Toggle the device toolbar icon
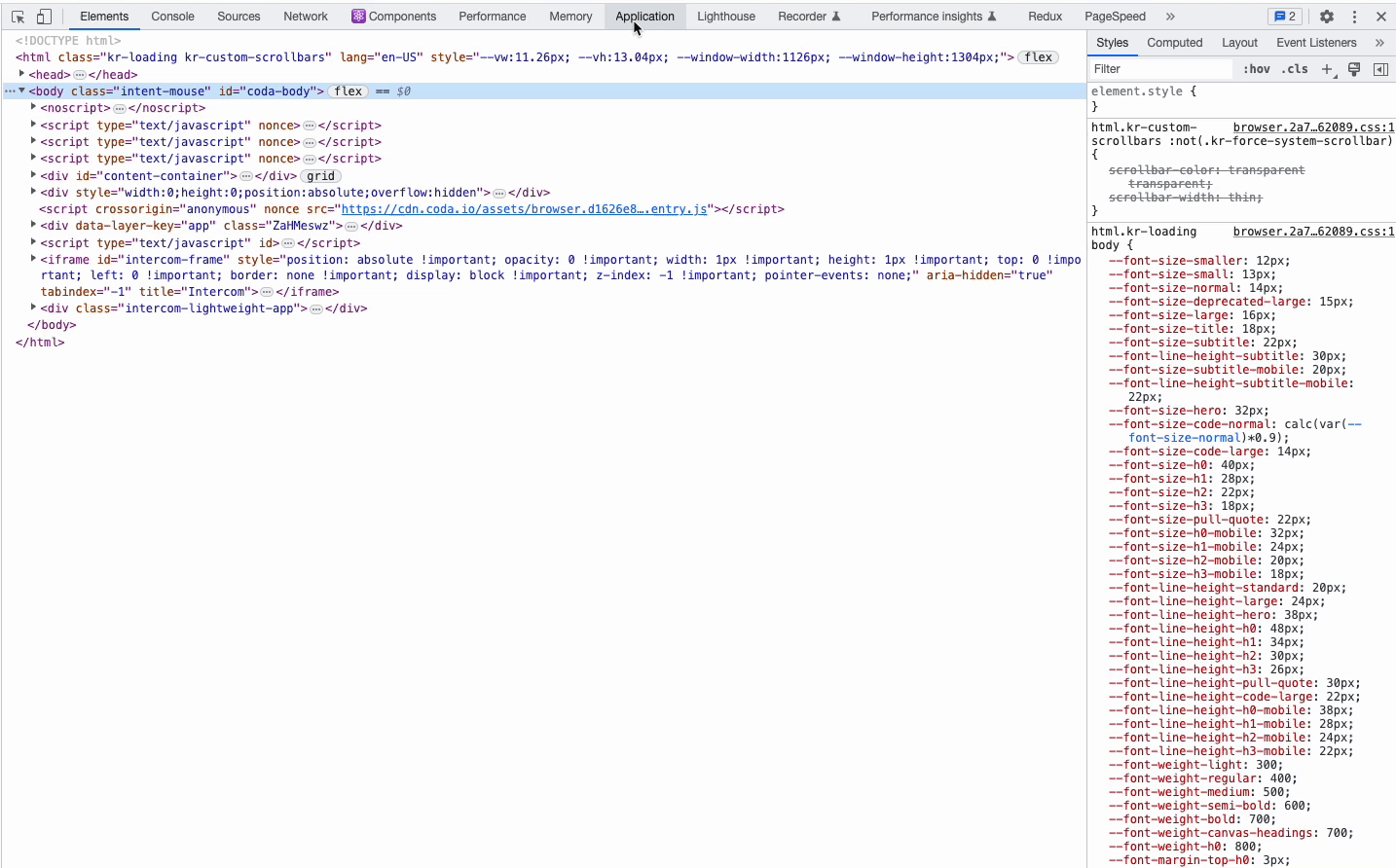 pos(44,17)
